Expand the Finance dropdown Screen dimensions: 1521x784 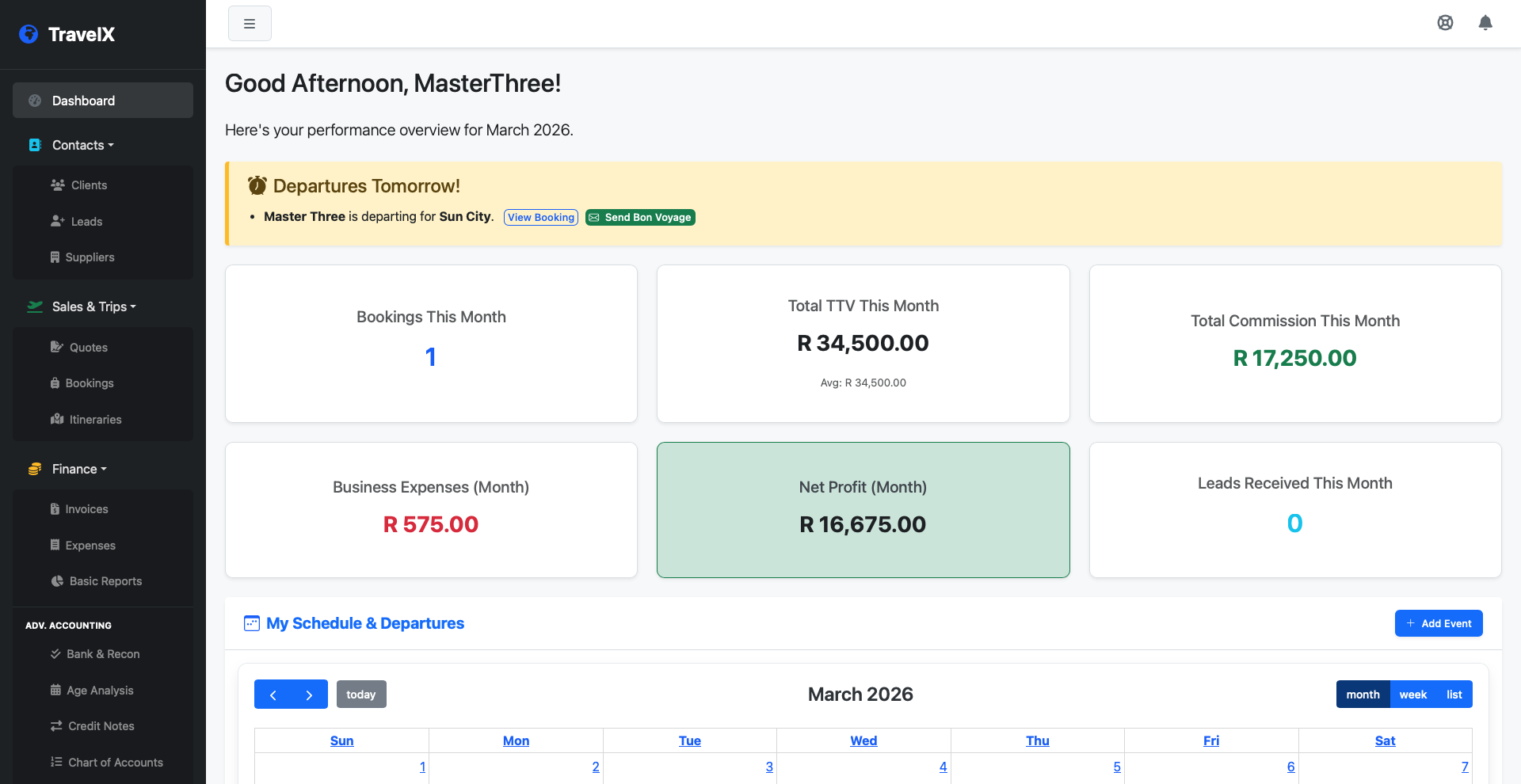(x=74, y=469)
